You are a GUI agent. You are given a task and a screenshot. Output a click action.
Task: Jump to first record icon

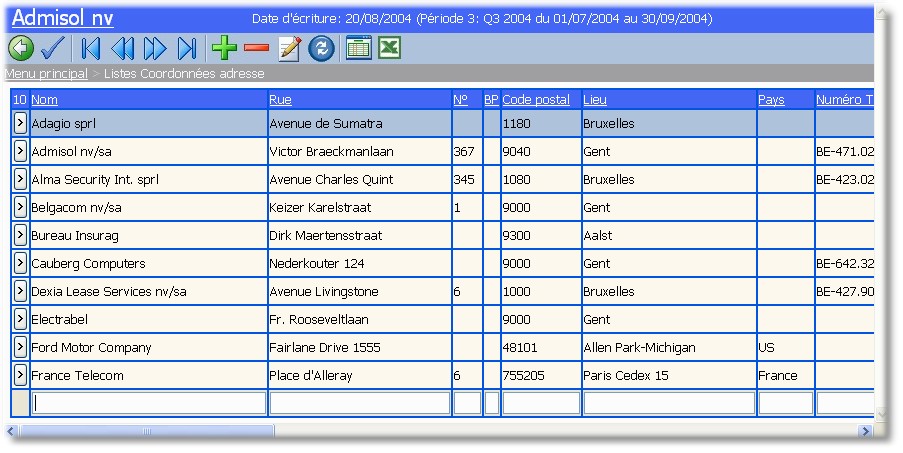pyautogui.click(x=90, y=48)
